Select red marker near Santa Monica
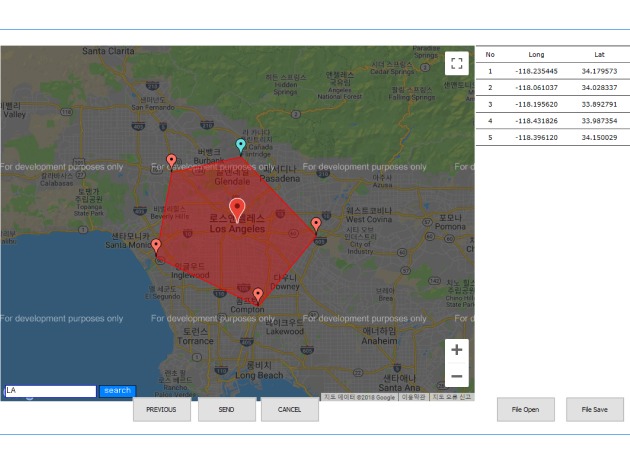This screenshot has width=630, height=464. pos(156,245)
